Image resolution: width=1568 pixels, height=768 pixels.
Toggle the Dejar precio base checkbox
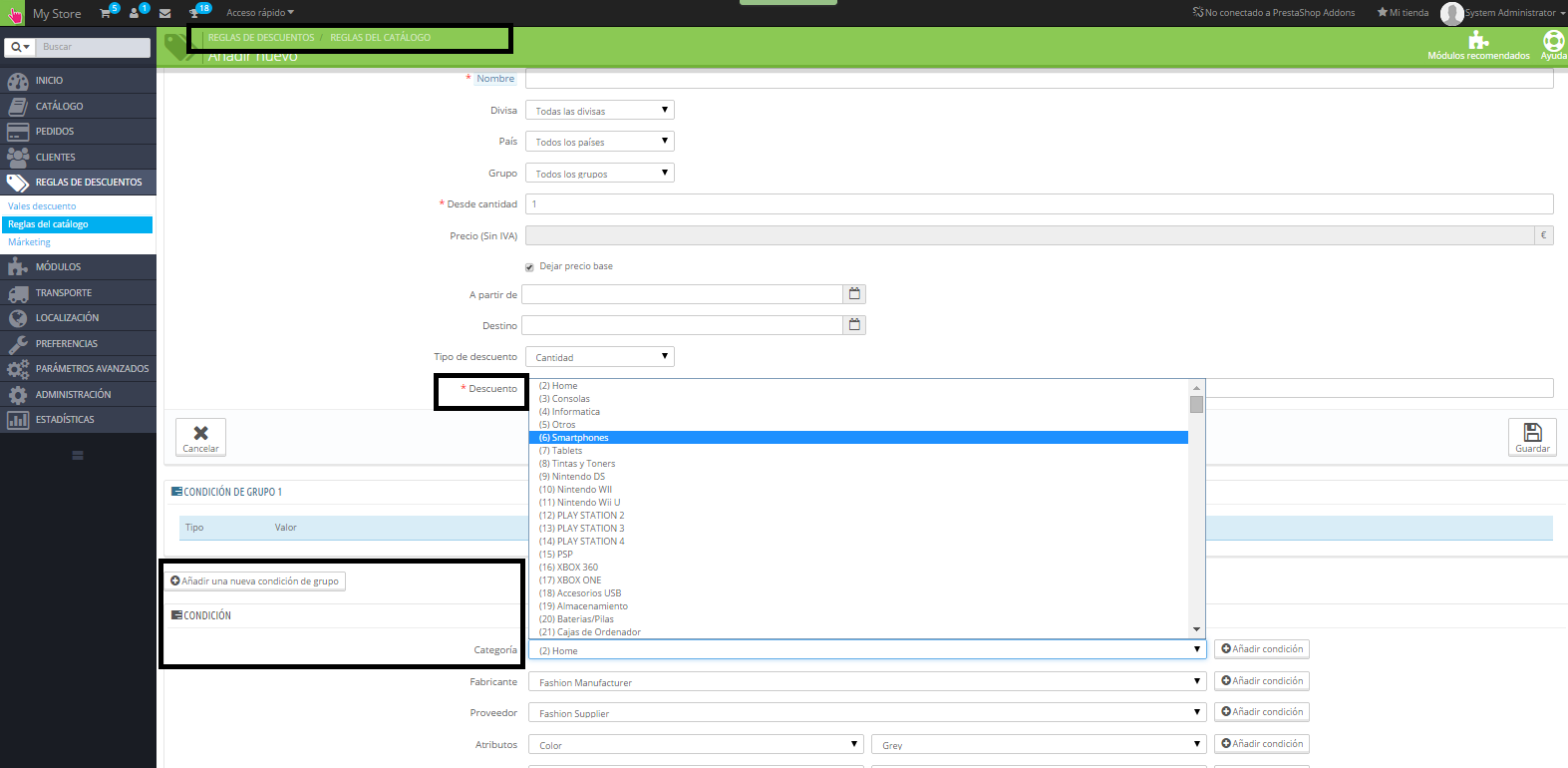coord(529,267)
